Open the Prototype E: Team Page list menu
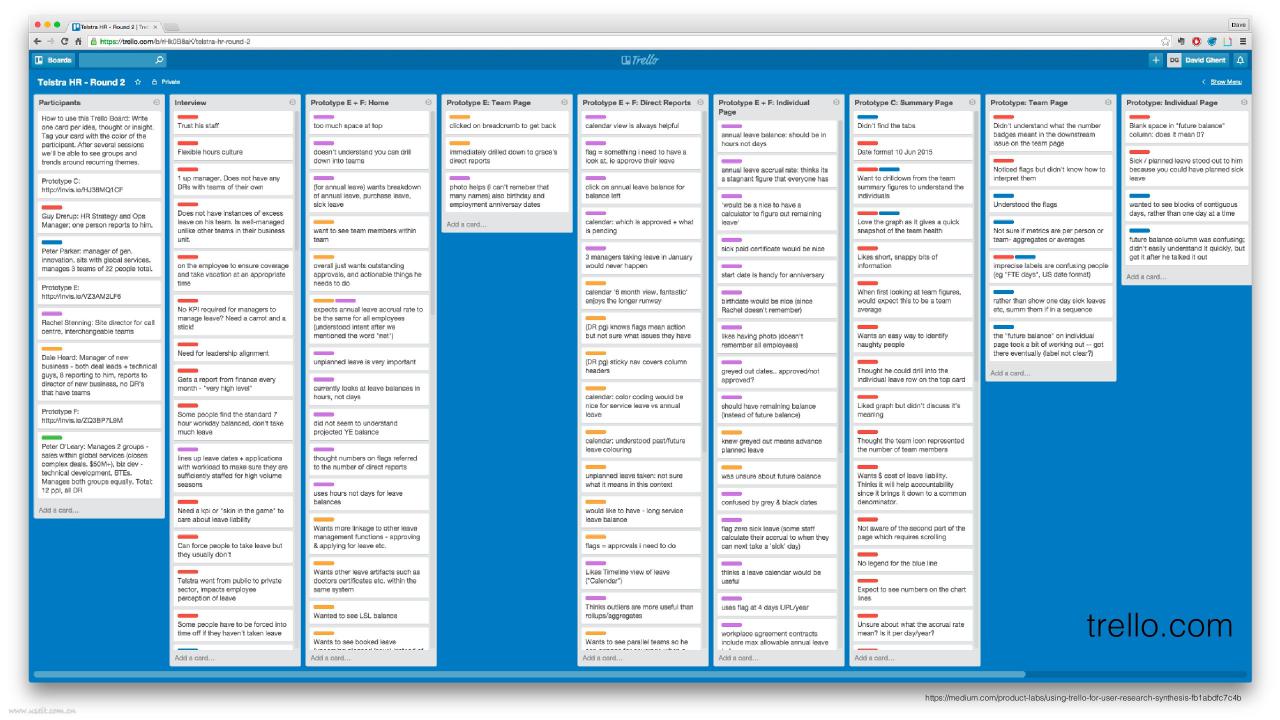This screenshot has height=720, width=1280. (564, 102)
